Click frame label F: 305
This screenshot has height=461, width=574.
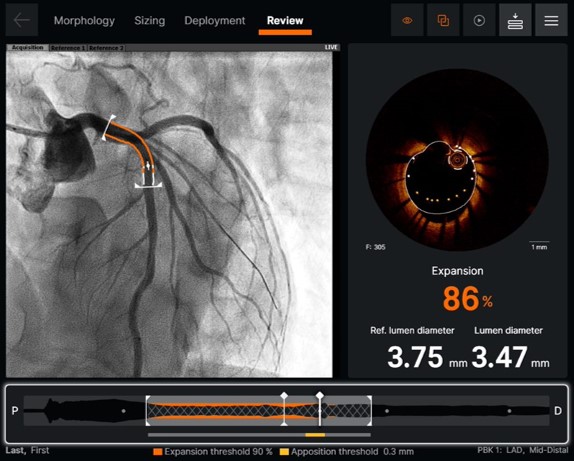(x=375, y=247)
